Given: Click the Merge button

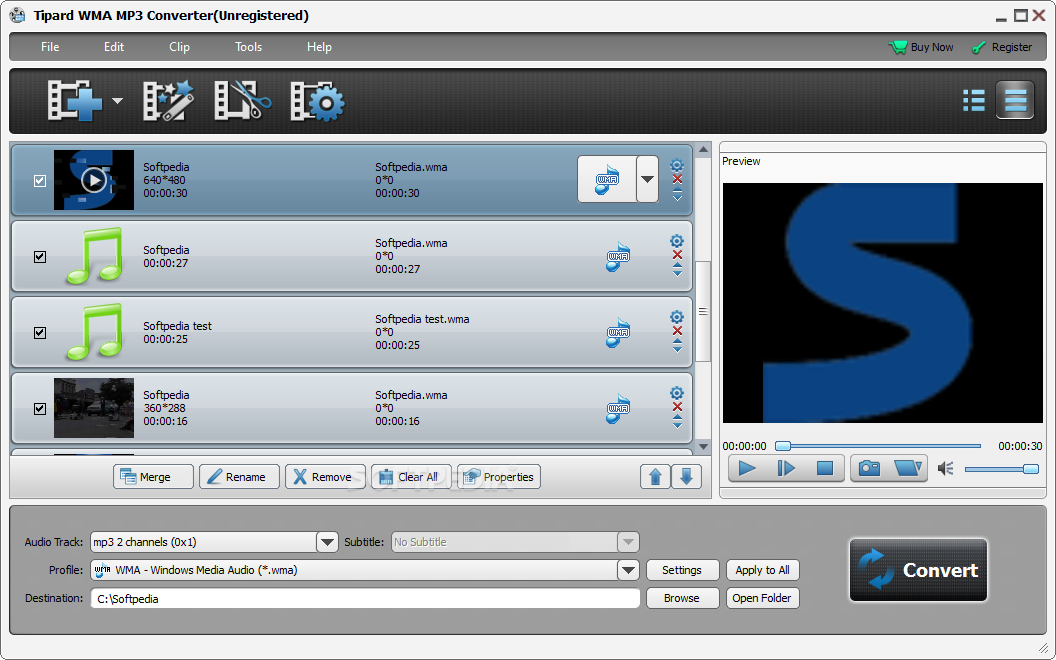Looking at the screenshot, I should point(154,477).
